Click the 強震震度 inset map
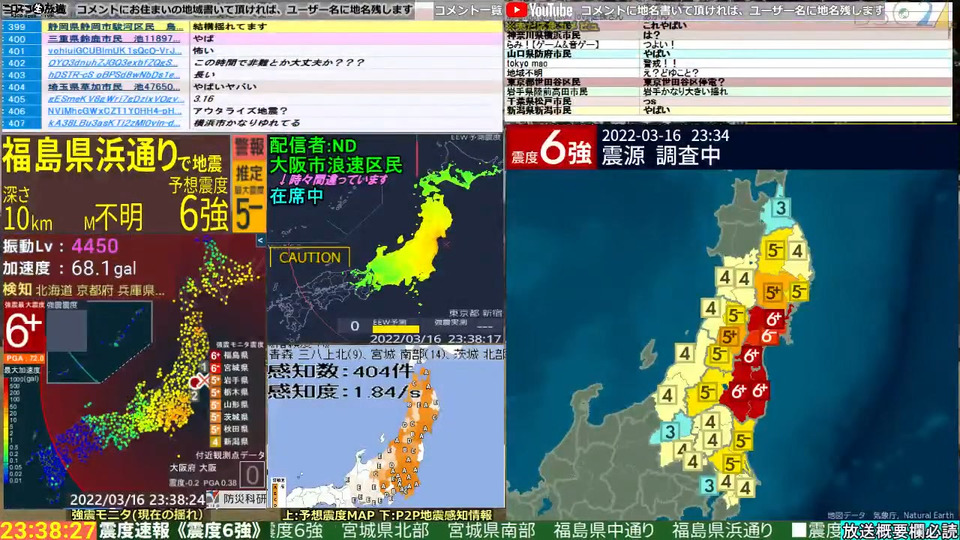960x540 pixels. 99,340
